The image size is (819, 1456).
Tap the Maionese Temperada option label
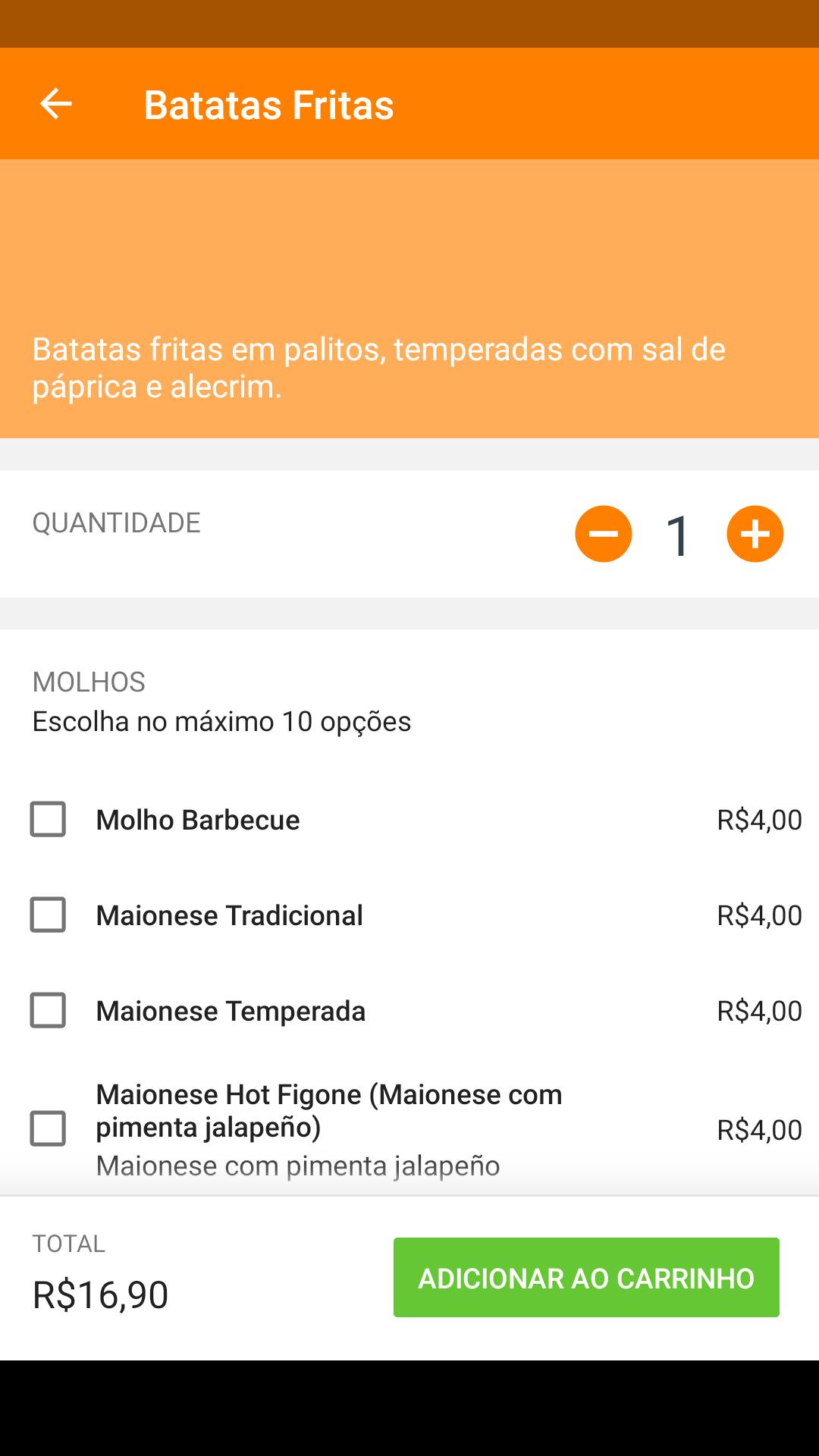(x=231, y=1011)
